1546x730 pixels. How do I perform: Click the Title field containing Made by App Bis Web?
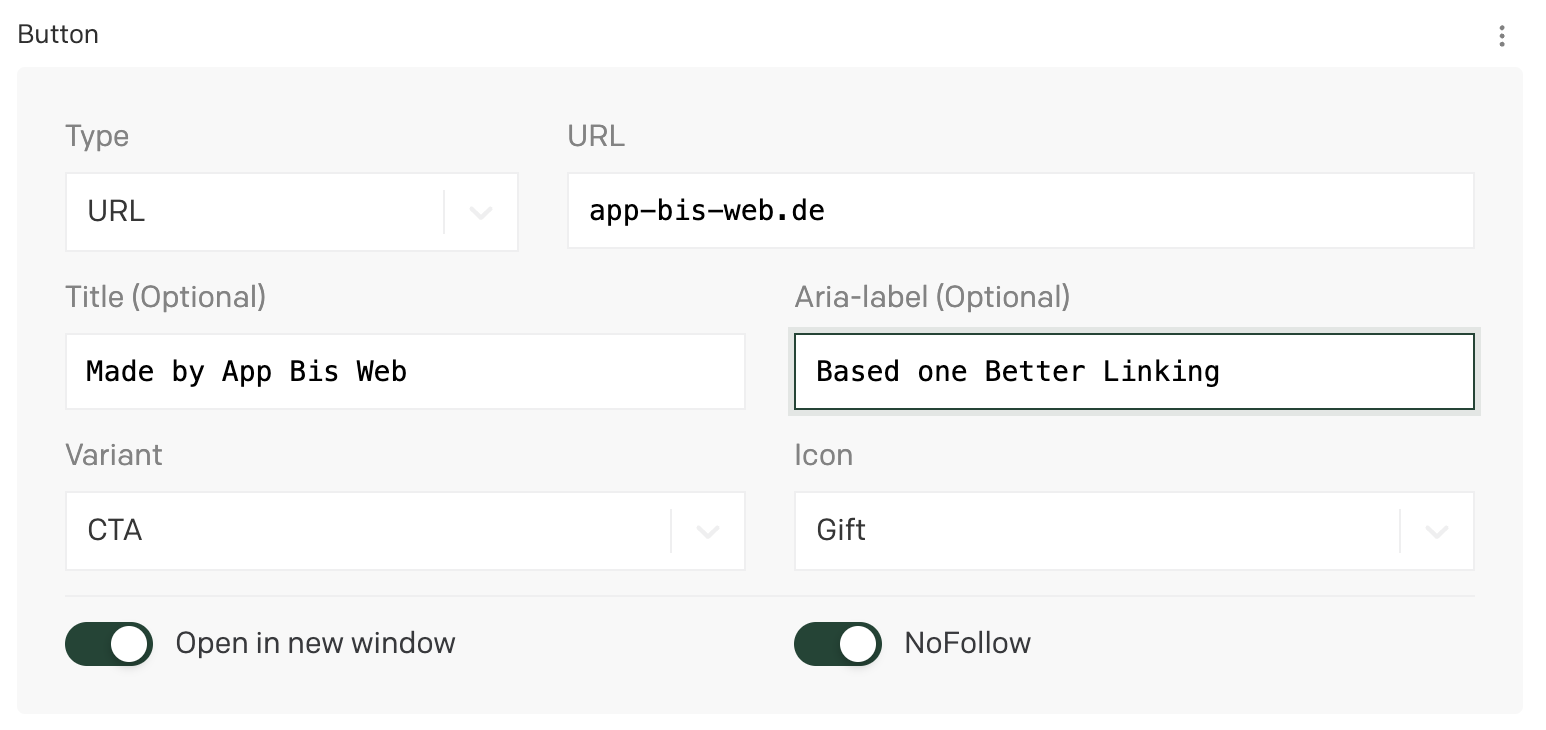point(405,371)
